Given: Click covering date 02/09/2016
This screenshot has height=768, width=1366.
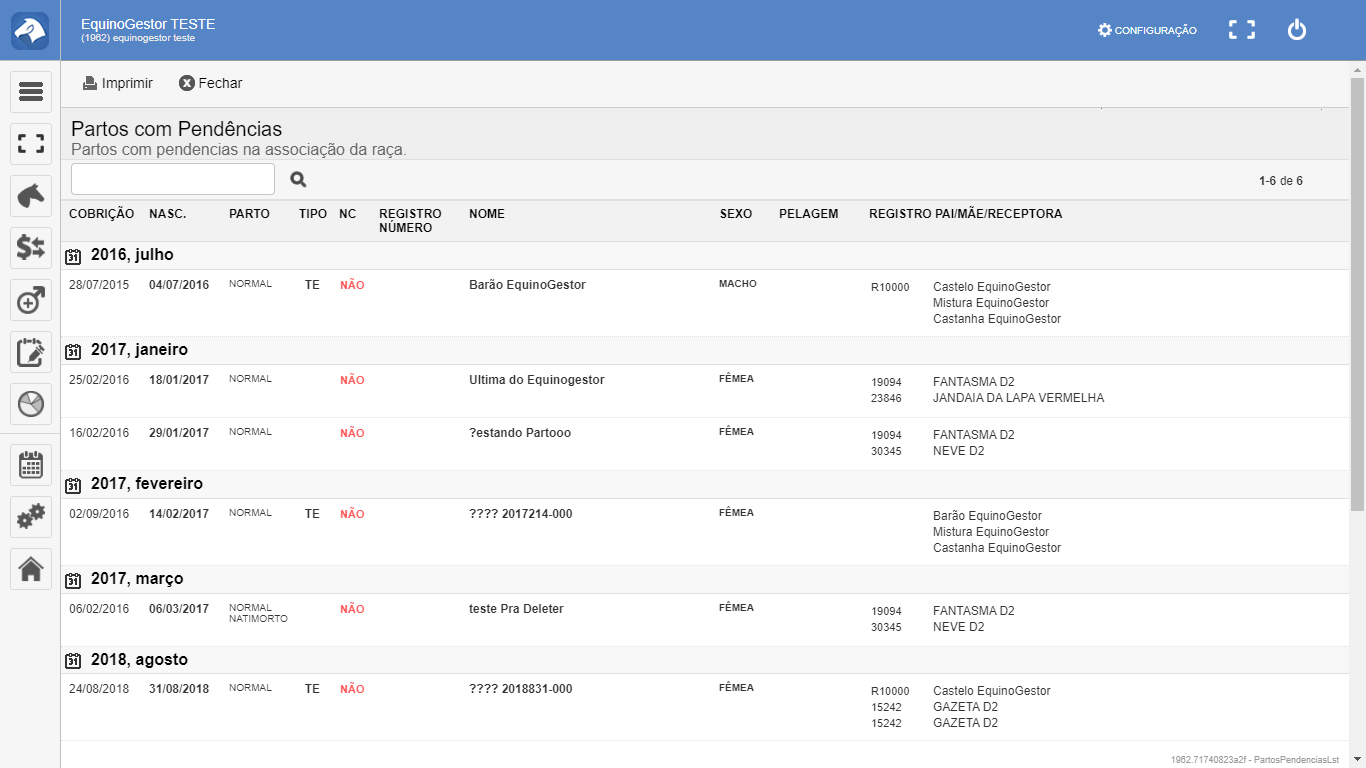Looking at the screenshot, I should pos(99,514).
